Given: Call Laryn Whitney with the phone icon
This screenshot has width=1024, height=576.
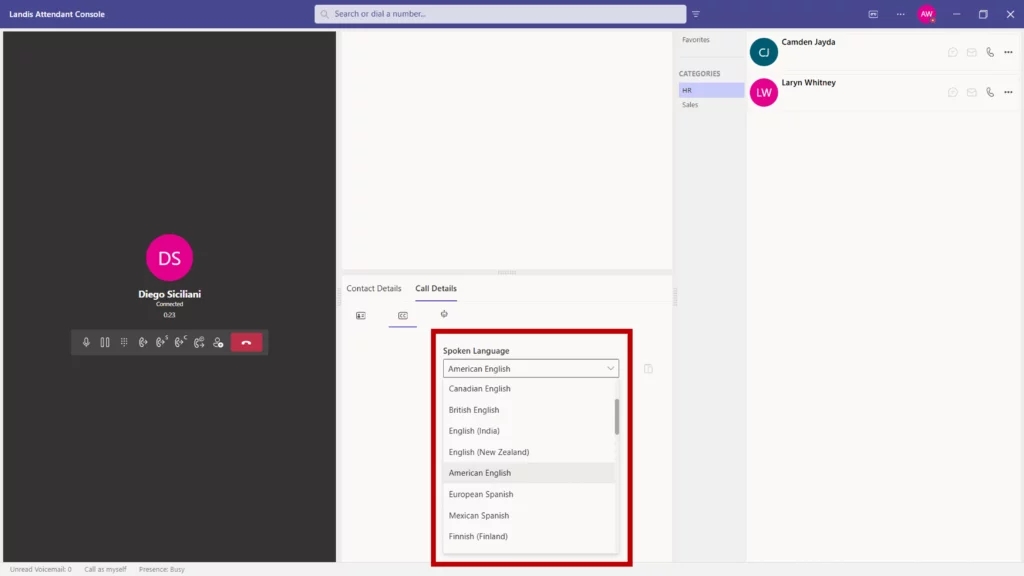Looking at the screenshot, I should point(989,92).
